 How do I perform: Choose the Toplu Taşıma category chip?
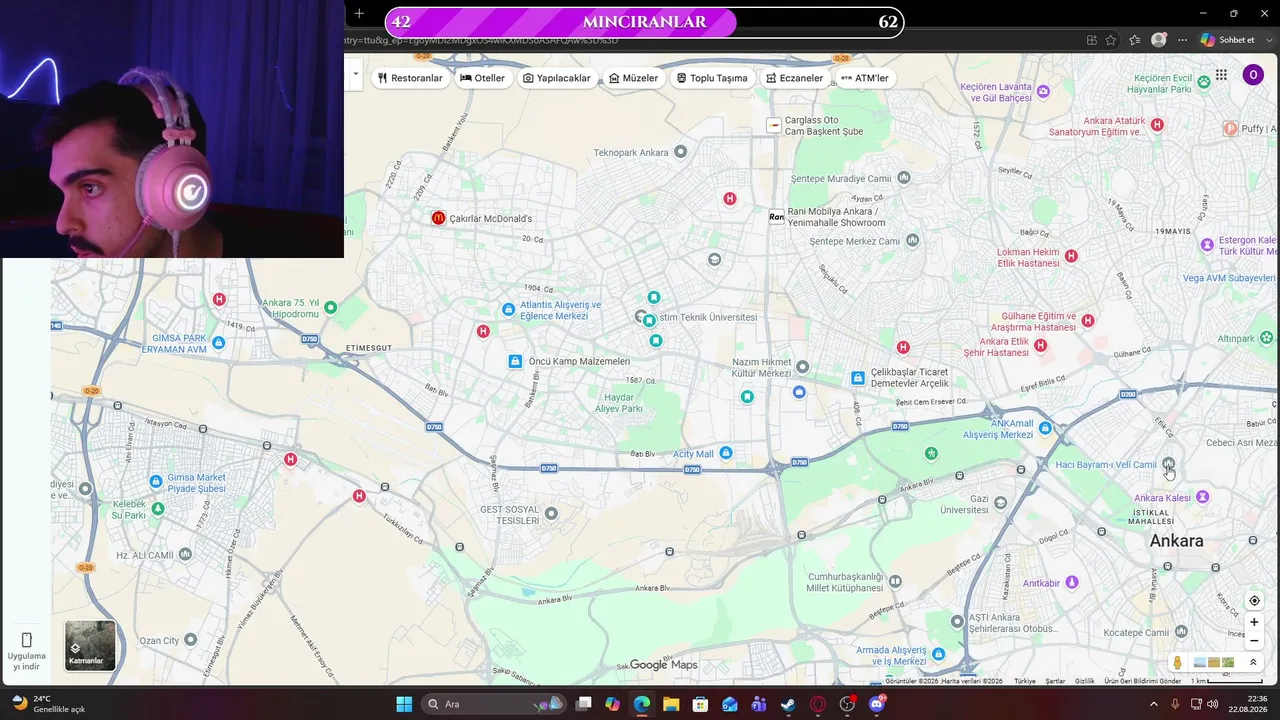pyautogui.click(x=712, y=78)
